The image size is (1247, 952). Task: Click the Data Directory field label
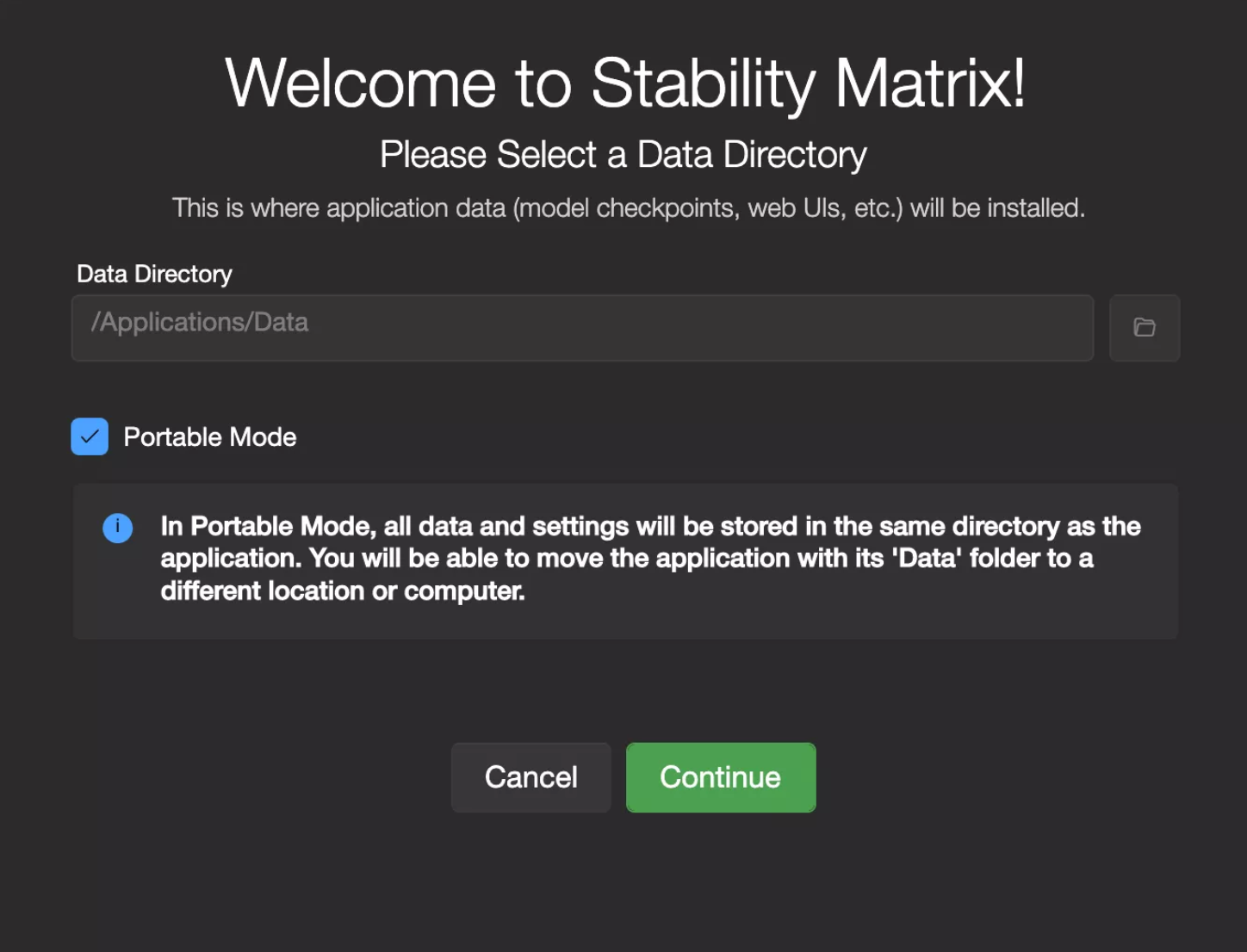click(155, 274)
